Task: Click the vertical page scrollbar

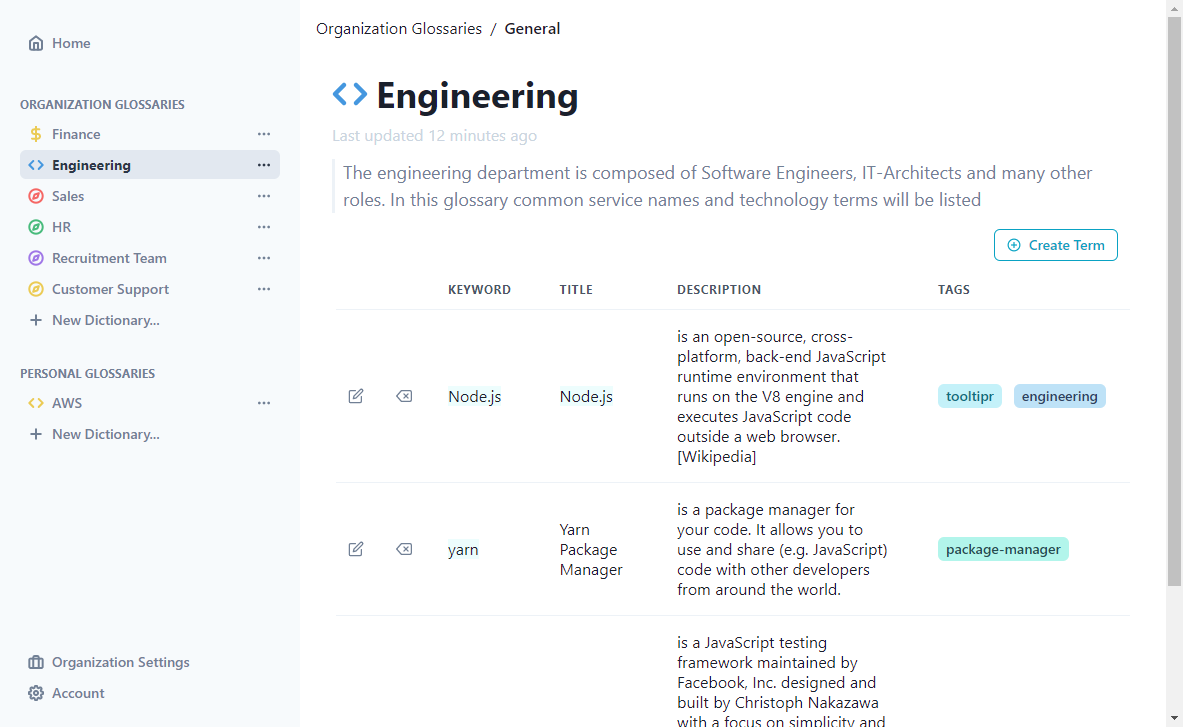Action: pos(1174,300)
